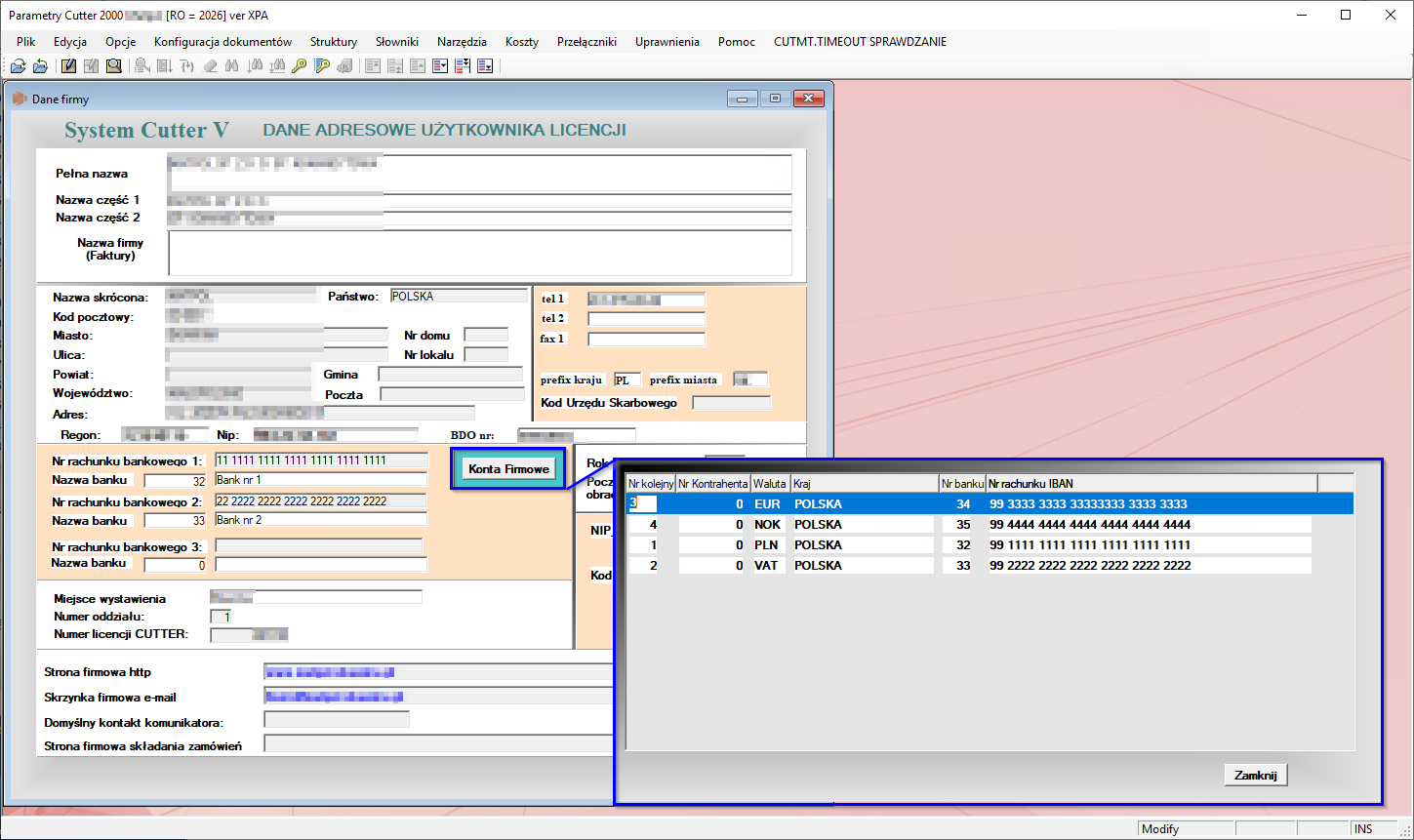Screen dimensions: 1414x840
Task: Click the plain binoculars search icon
Action: tap(231, 66)
